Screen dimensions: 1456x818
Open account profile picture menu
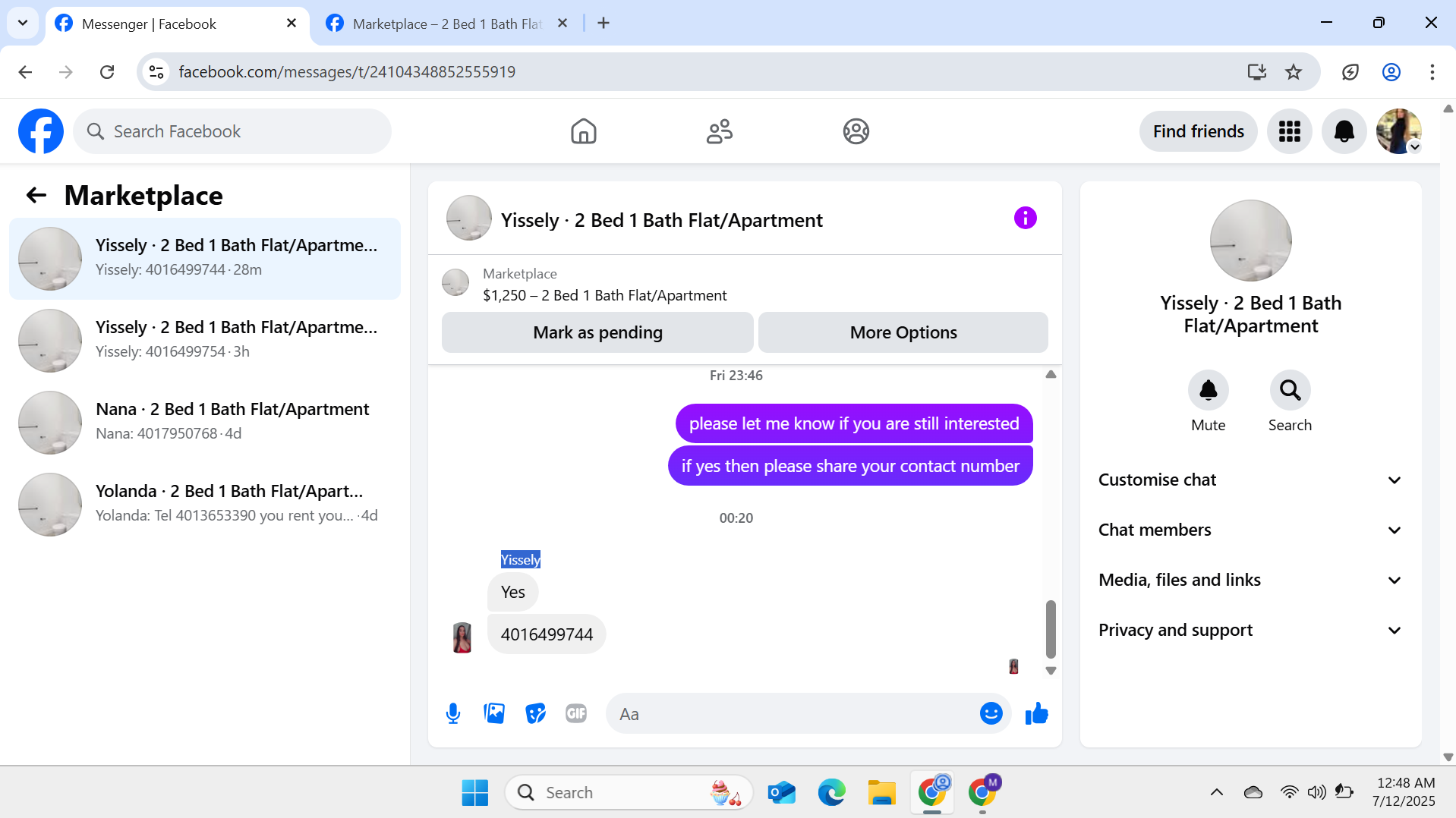click(x=1398, y=131)
